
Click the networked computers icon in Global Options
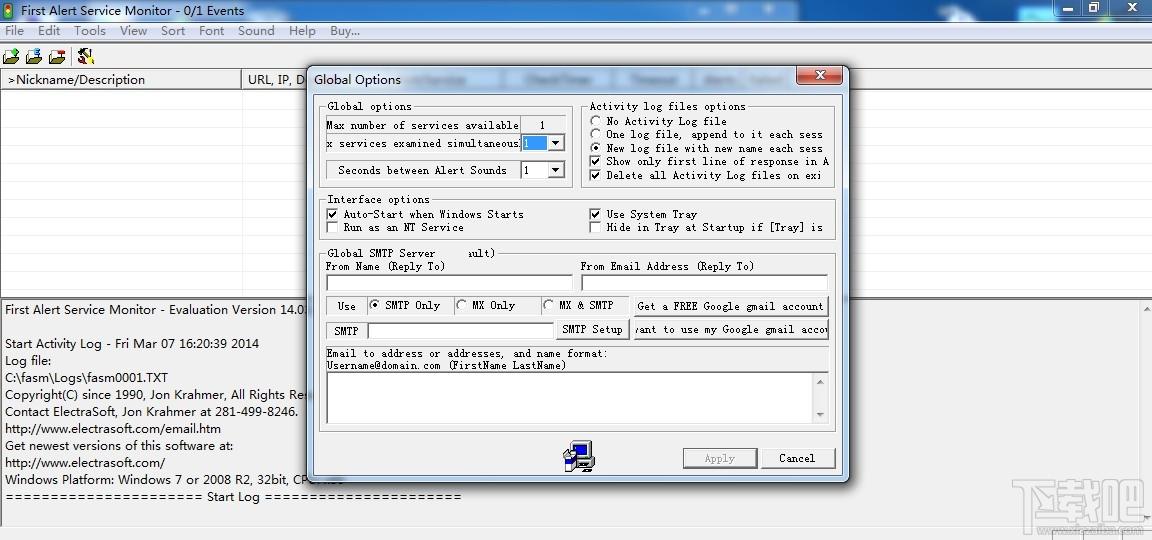pos(579,456)
